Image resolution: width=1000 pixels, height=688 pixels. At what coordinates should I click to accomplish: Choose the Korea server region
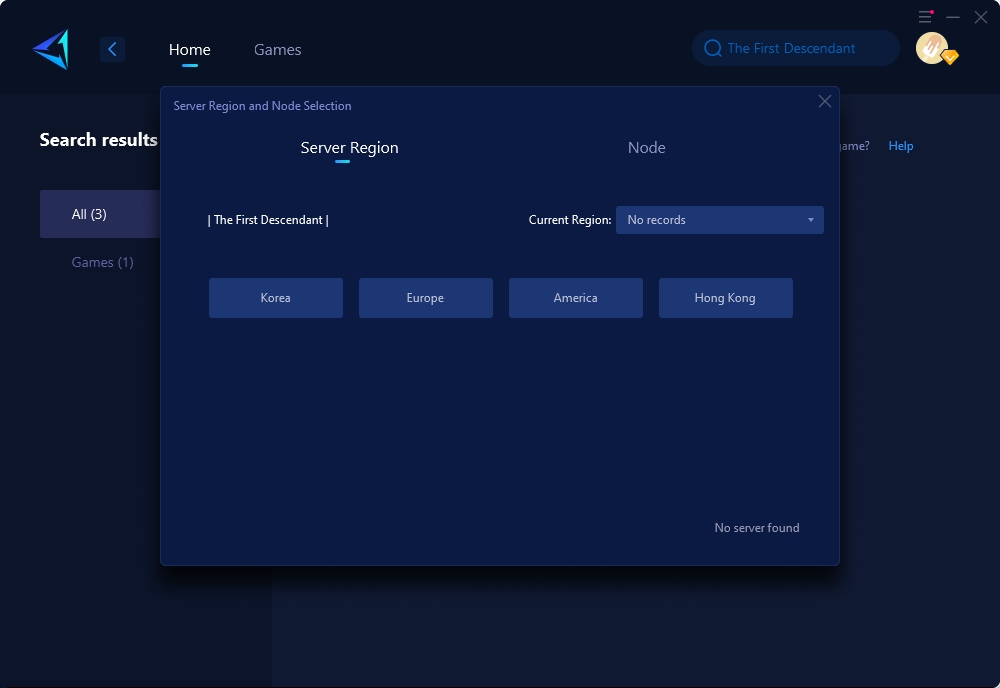[276, 298]
